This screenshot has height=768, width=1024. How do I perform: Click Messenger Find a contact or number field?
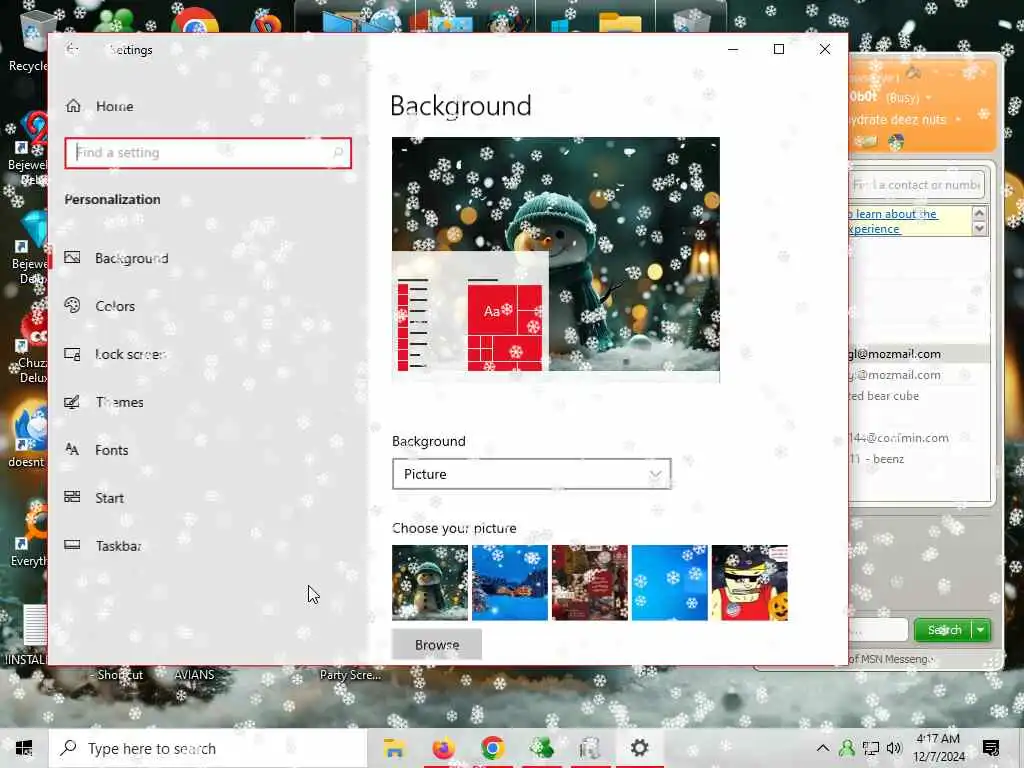[x=917, y=185]
